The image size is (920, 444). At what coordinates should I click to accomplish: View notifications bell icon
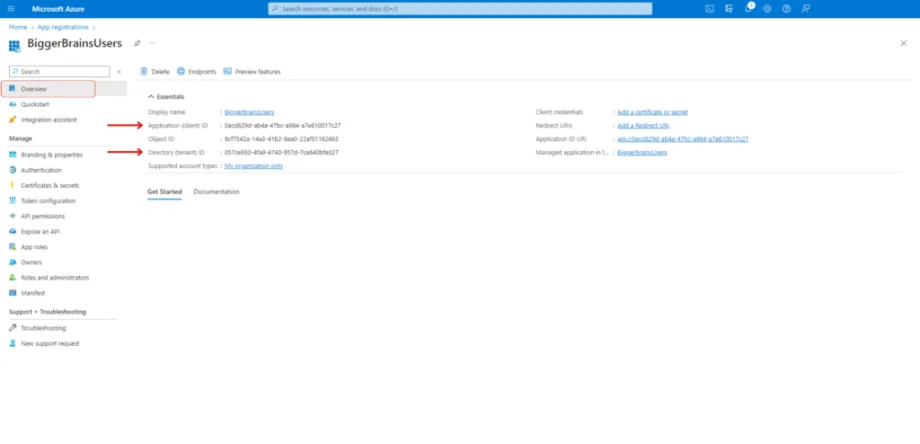748,8
